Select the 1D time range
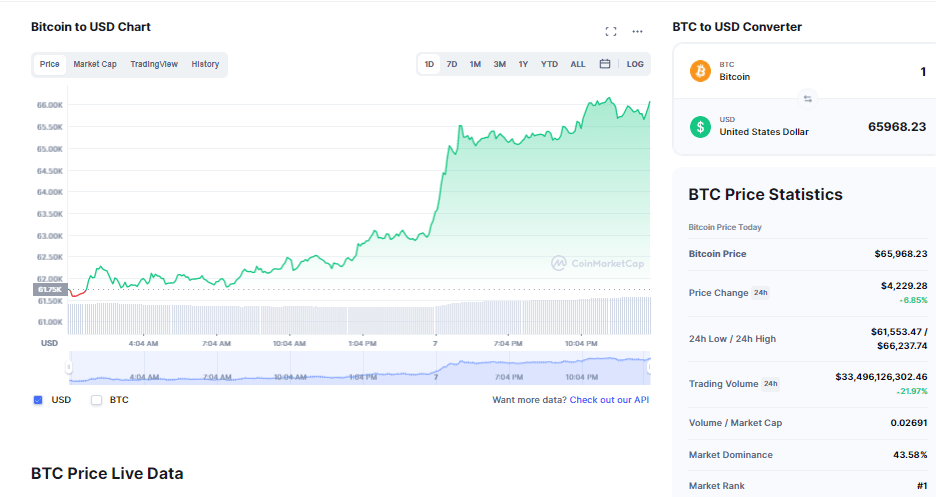This screenshot has width=936, height=497. (x=429, y=64)
